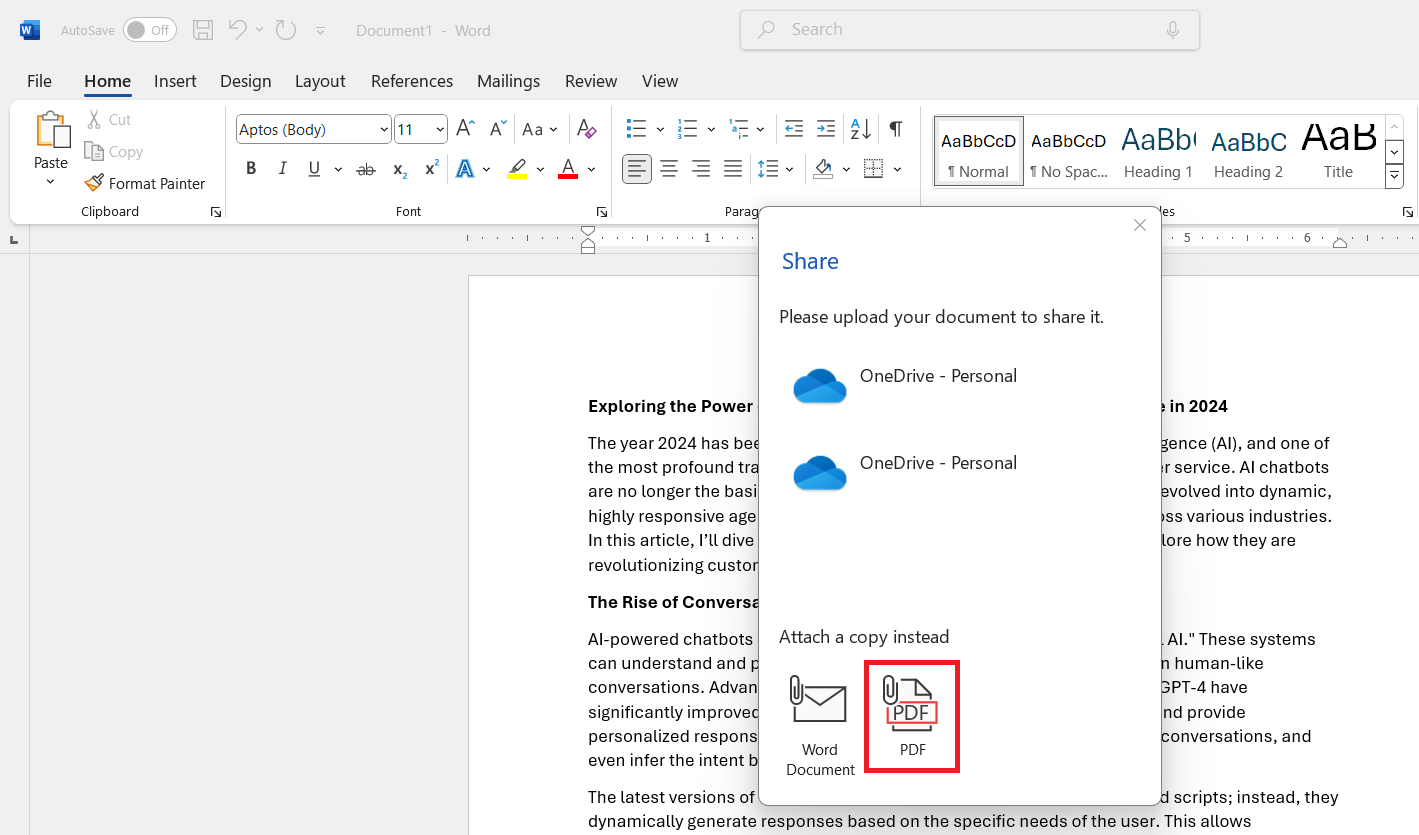
Task: Apply strikethrough formatting
Action: click(x=366, y=169)
